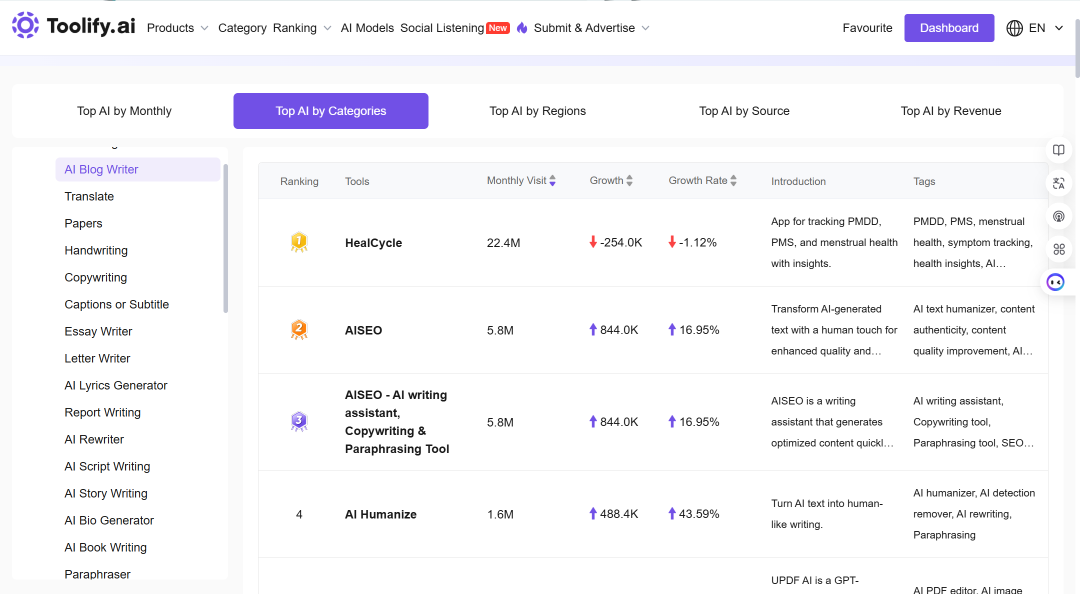Switch to Top AI by Source tab
1080x594 pixels.
tap(744, 111)
